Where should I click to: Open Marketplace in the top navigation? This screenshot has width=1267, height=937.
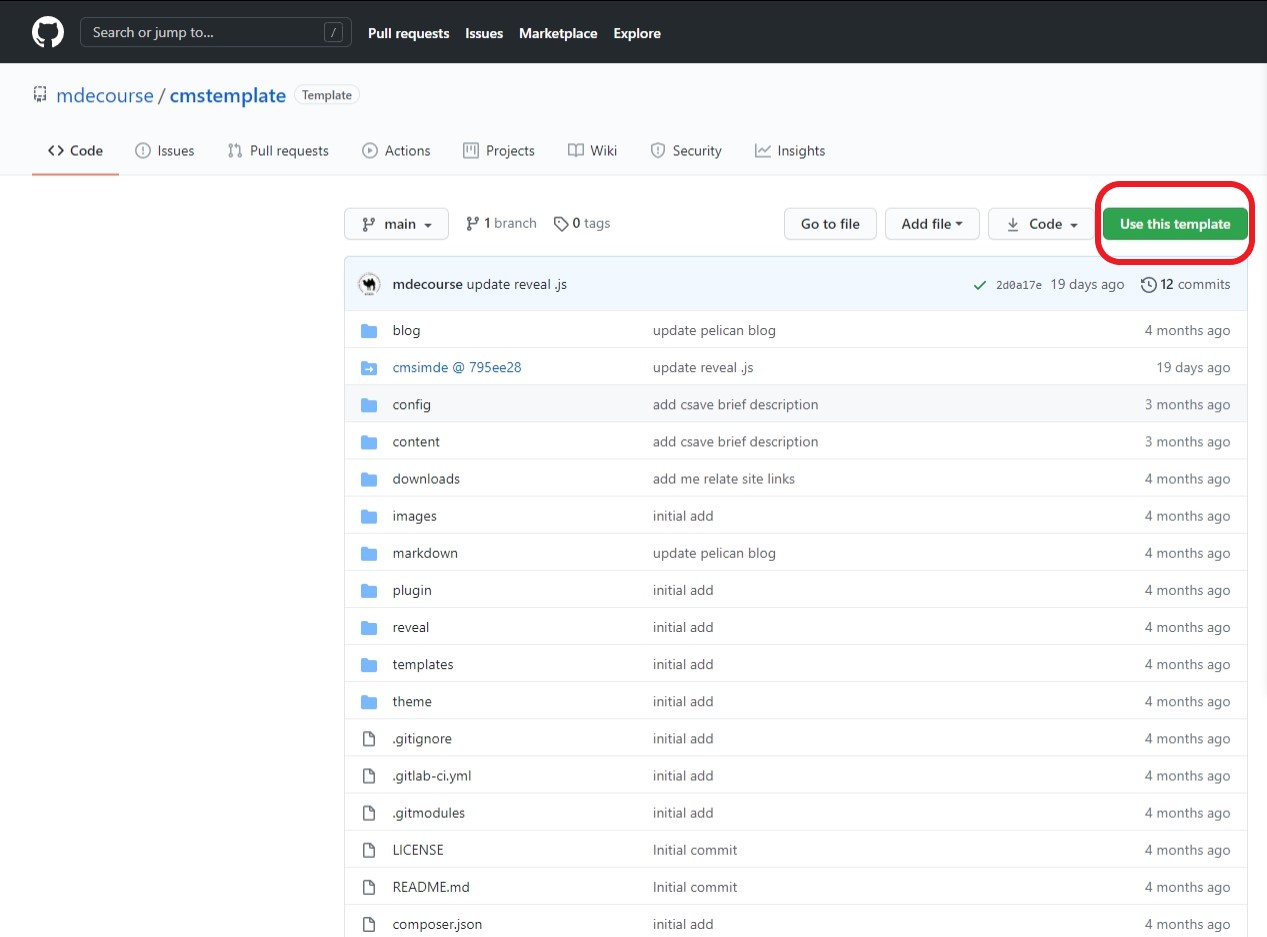558,33
